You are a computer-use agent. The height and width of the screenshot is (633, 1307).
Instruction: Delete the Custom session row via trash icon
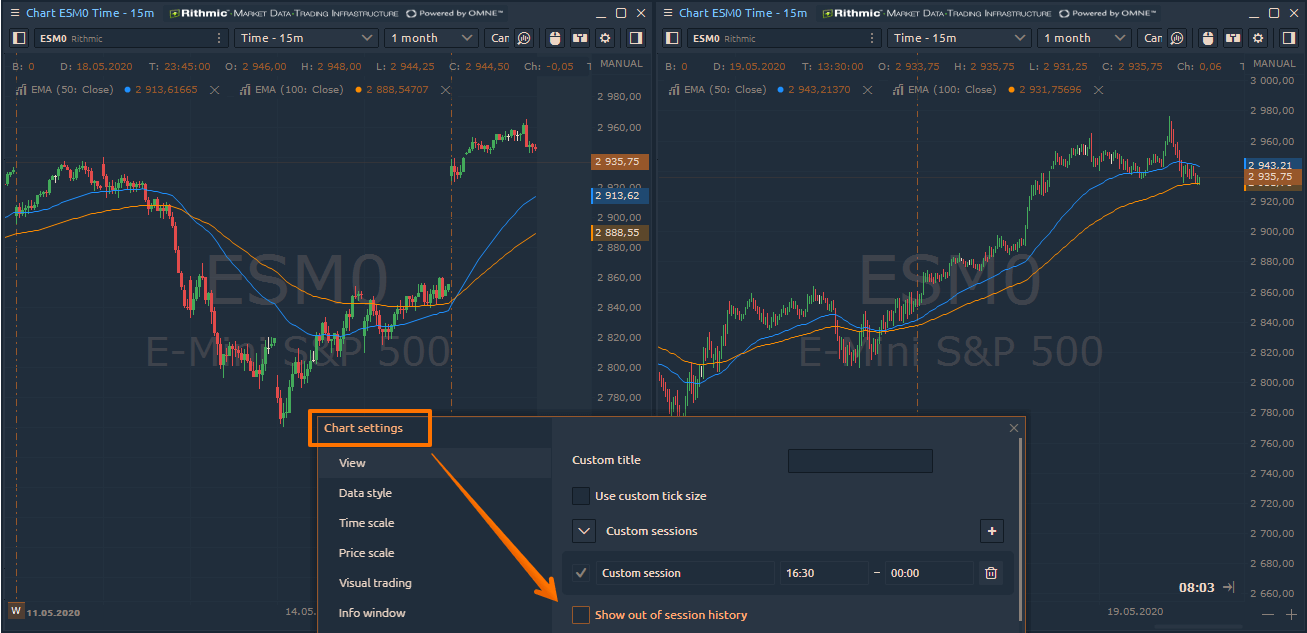(x=991, y=573)
